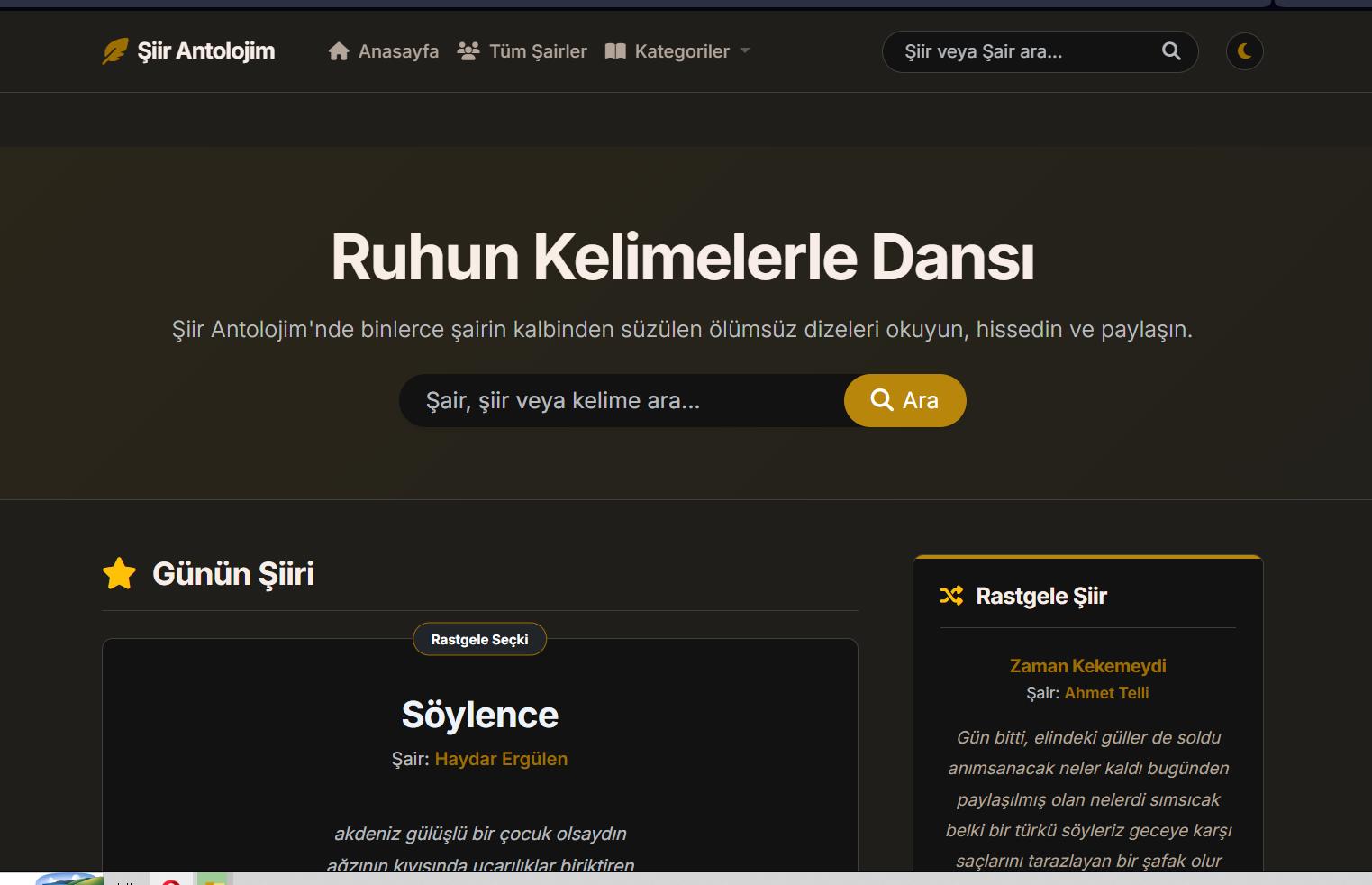The width and height of the screenshot is (1372, 885).
Task: Click the line 'anımsanacak neler kaldı bugünden'
Action: tap(1088, 768)
